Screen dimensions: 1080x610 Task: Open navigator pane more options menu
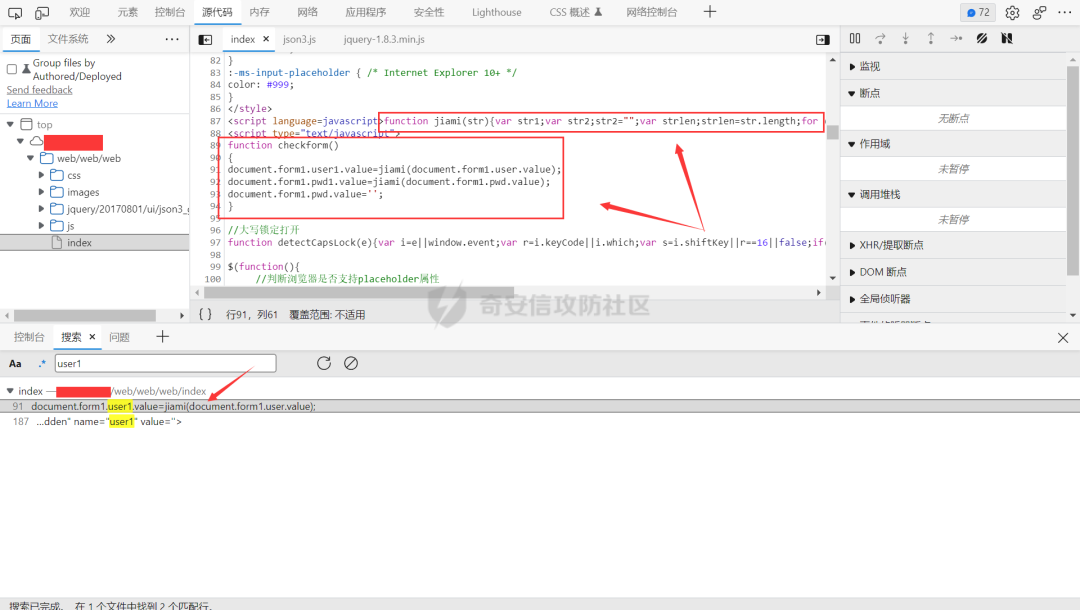[172, 39]
